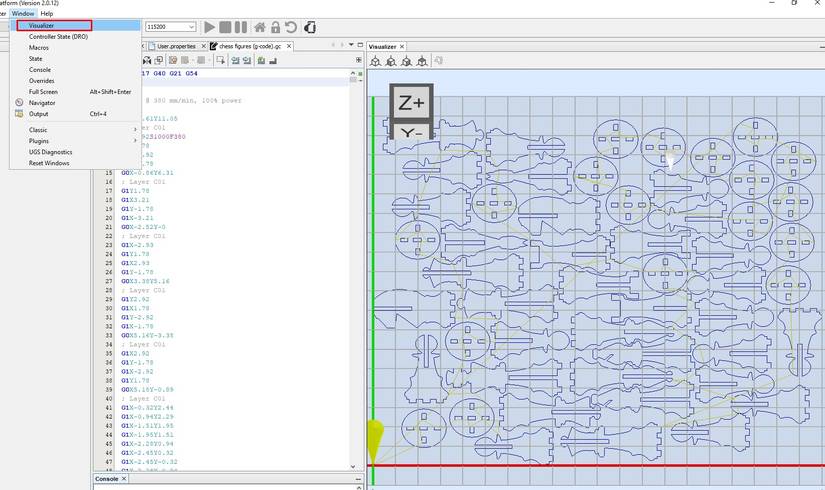The width and height of the screenshot is (825, 490).
Task: Choose Macros in the Window menu
Action: (x=39, y=47)
